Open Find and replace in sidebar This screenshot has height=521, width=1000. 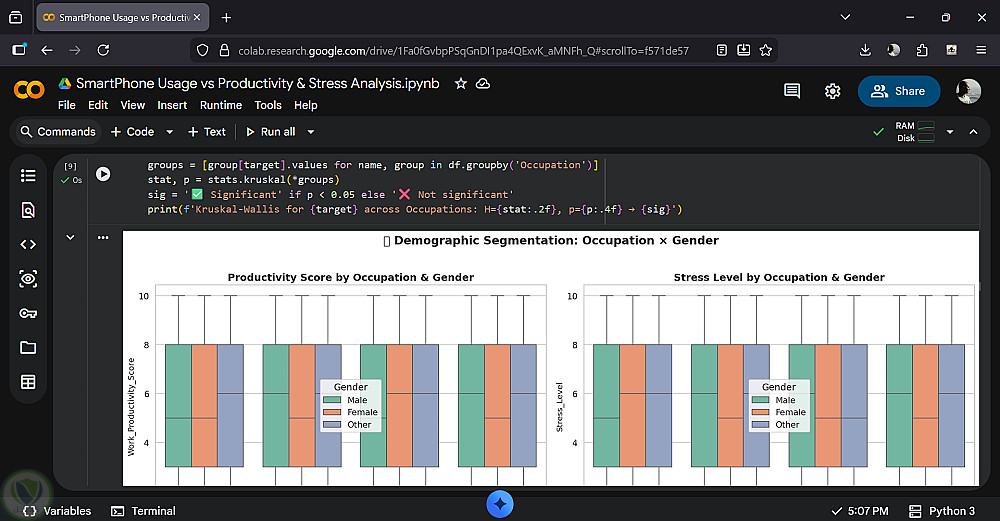click(28, 210)
